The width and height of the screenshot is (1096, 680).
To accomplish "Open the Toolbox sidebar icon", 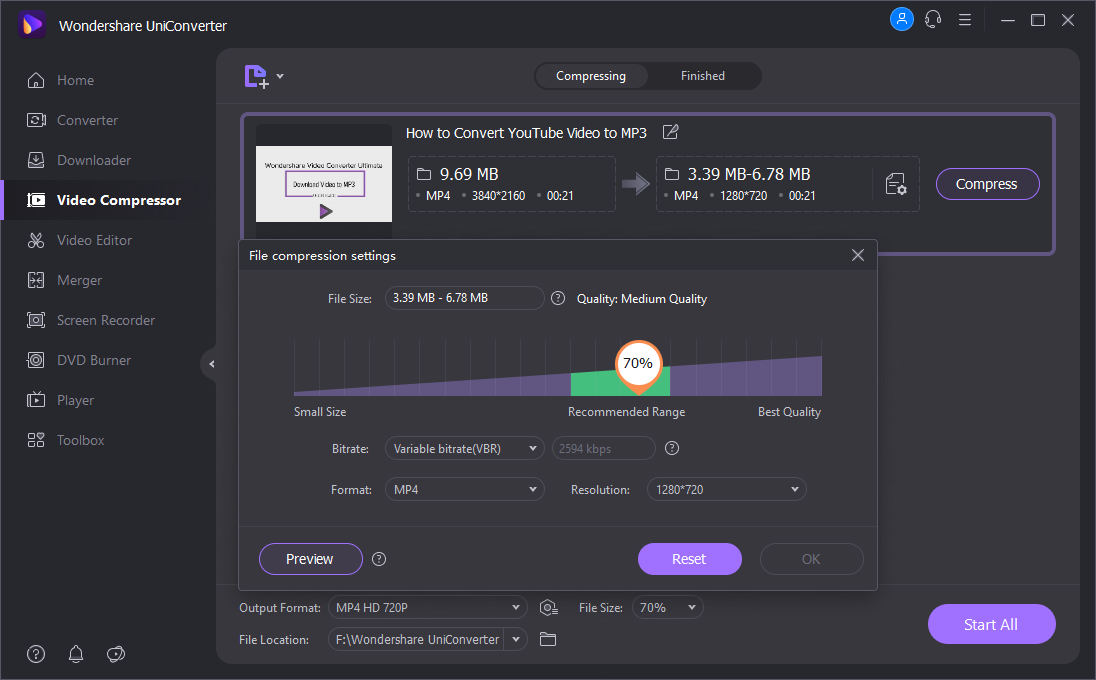I will [x=36, y=440].
